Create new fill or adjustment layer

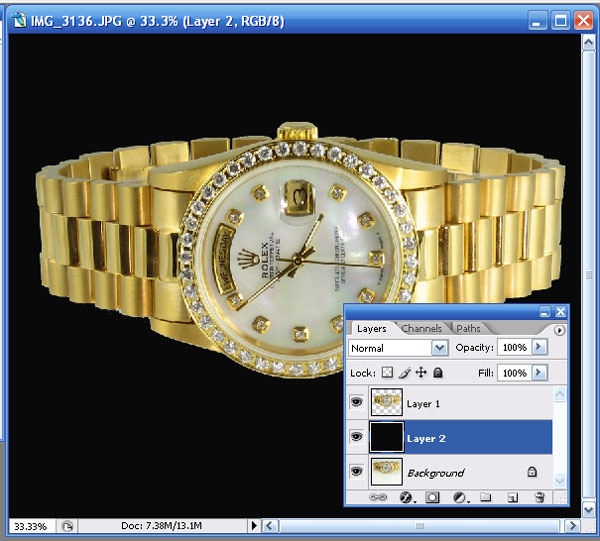pyautogui.click(x=459, y=497)
